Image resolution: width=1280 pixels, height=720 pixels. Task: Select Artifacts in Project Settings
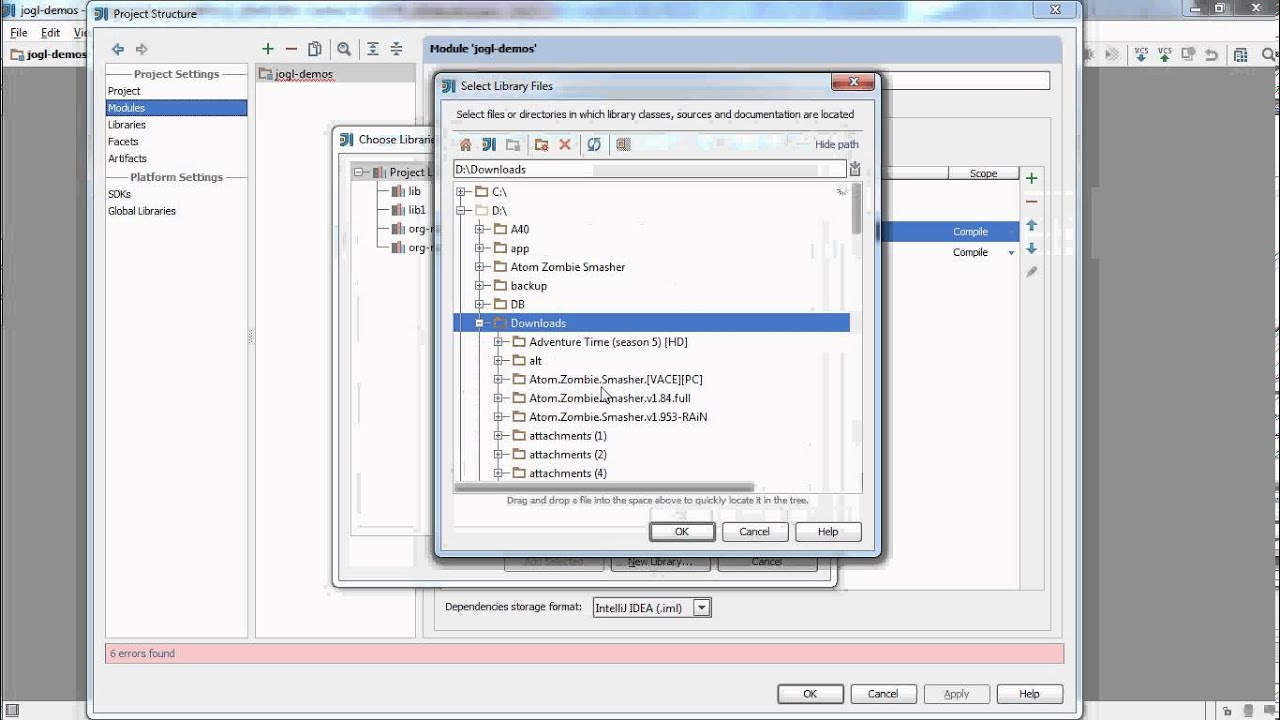pos(127,158)
